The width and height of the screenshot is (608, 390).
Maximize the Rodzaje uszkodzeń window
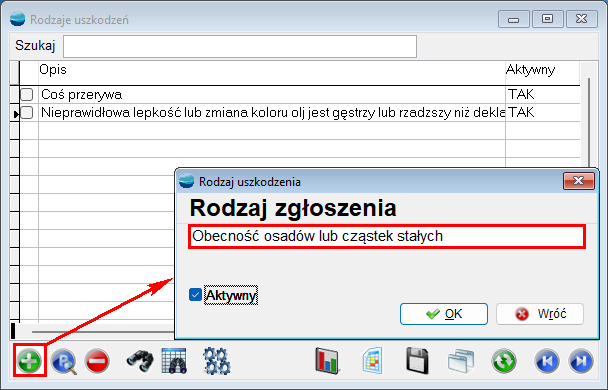pyautogui.click(x=547, y=19)
